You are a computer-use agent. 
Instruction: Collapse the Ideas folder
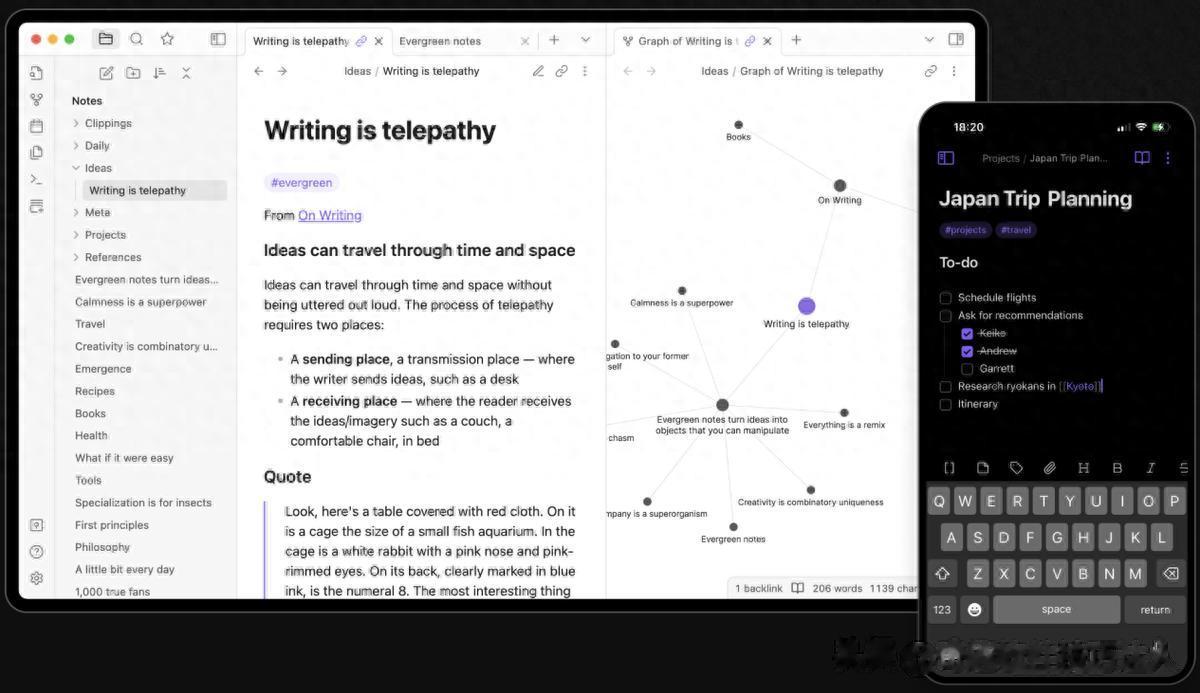point(76,168)
